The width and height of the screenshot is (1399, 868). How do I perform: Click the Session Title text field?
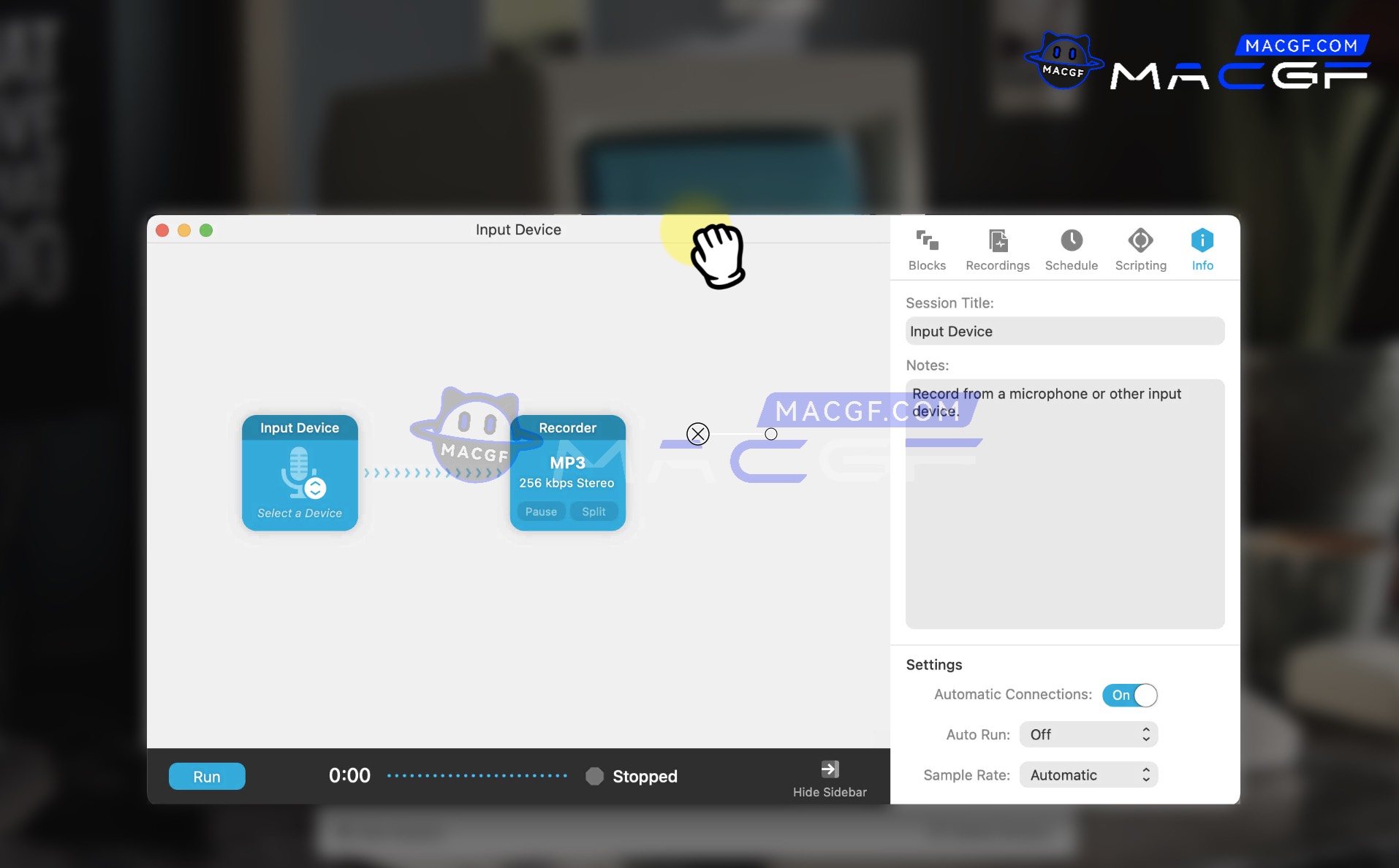click(1064, 332)
